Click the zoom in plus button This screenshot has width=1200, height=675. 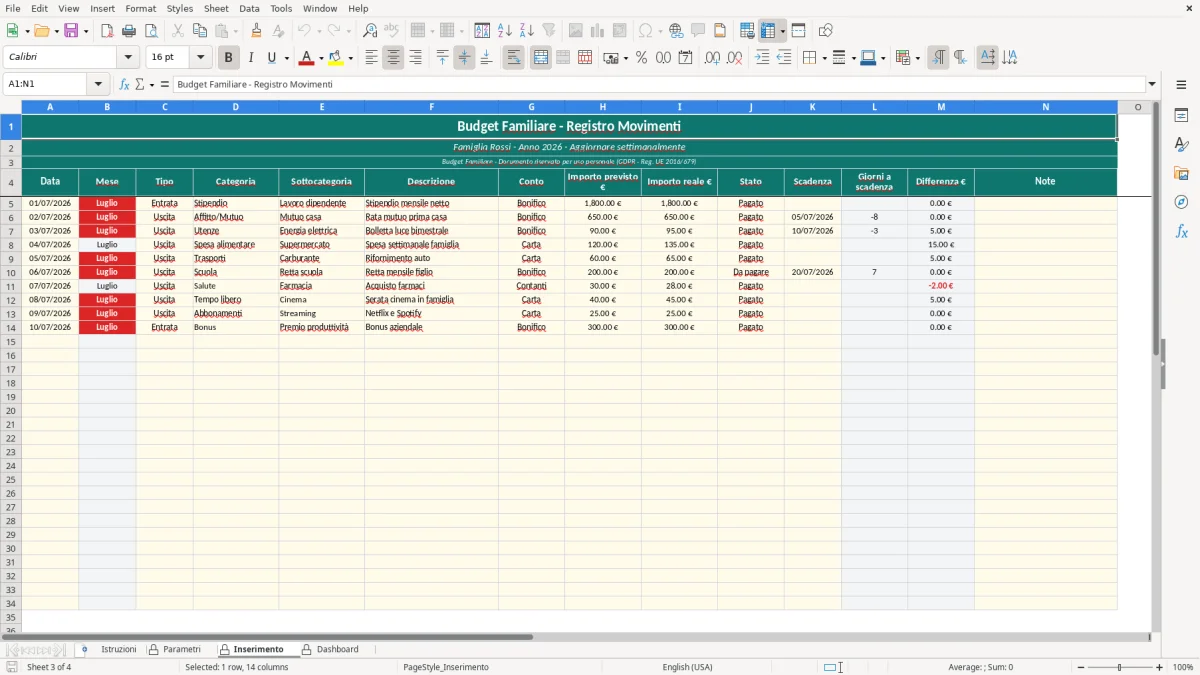coord(1159,667)
